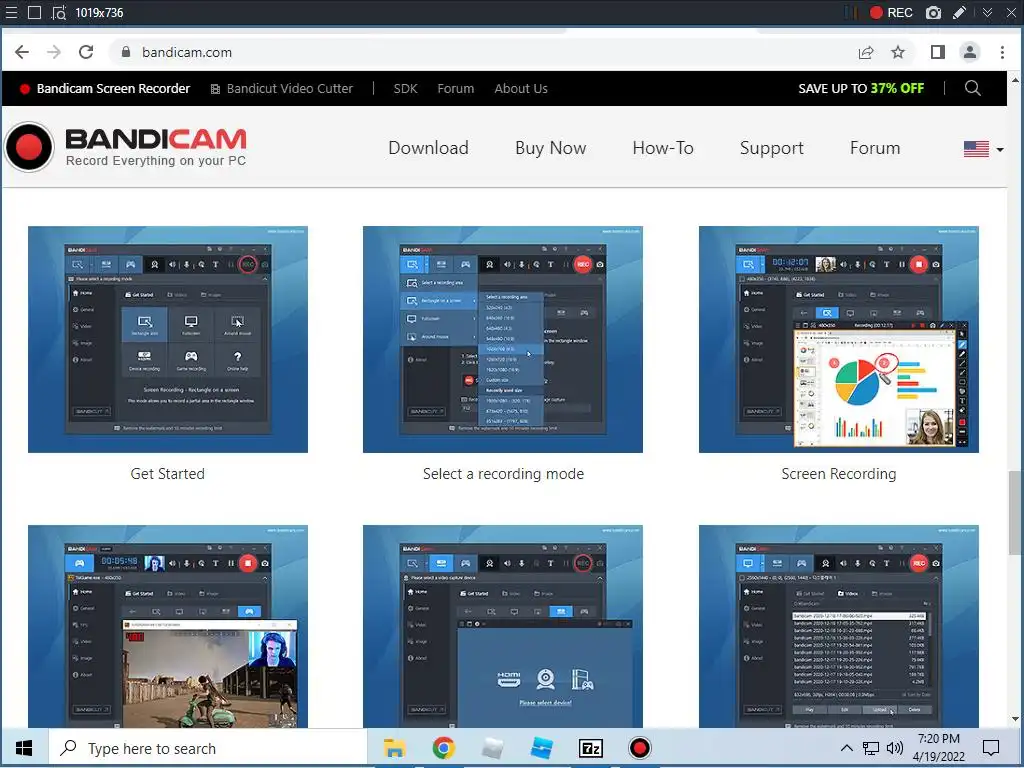The height and width of the screenshot is (768, 1024).
Task: Open Bandicut Video Cutter link
Action: 281,89
